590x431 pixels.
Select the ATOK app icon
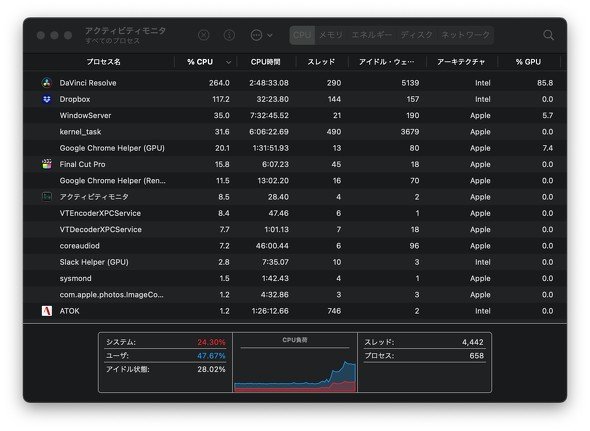(47, 311)
